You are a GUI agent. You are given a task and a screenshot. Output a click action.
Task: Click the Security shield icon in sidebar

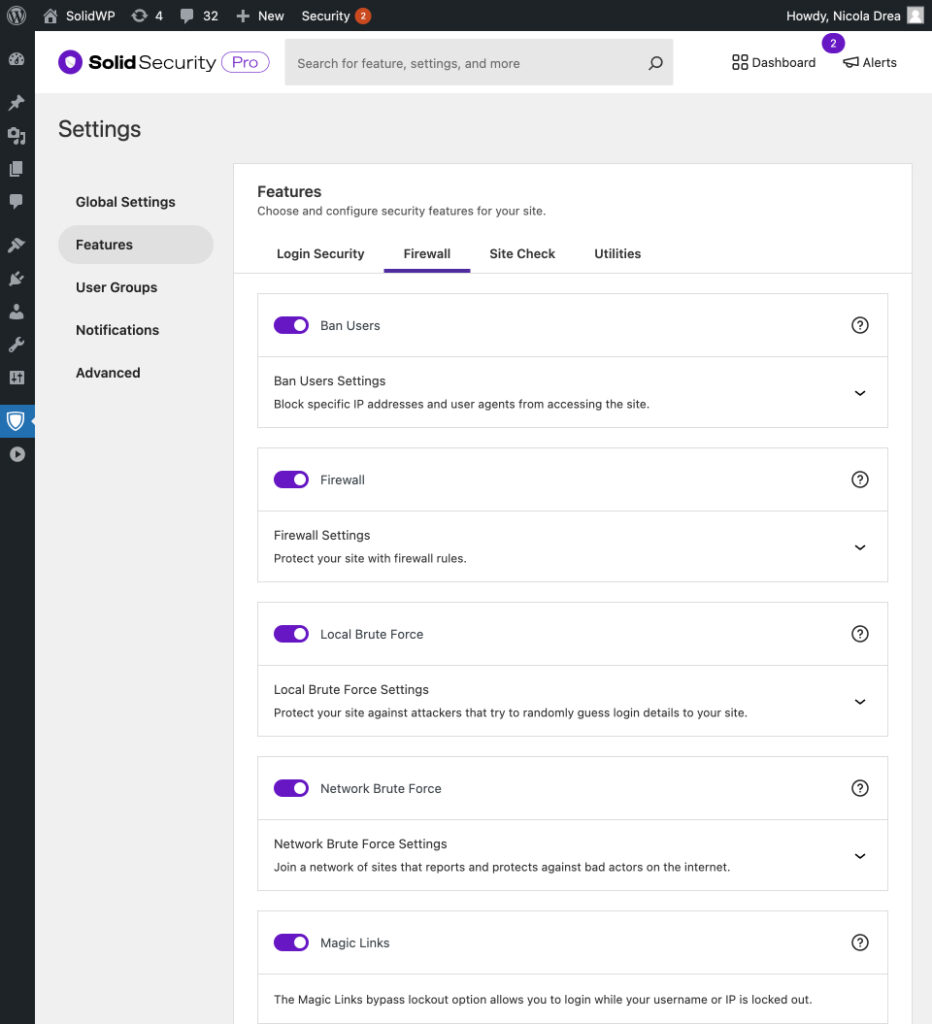(16, 421)
